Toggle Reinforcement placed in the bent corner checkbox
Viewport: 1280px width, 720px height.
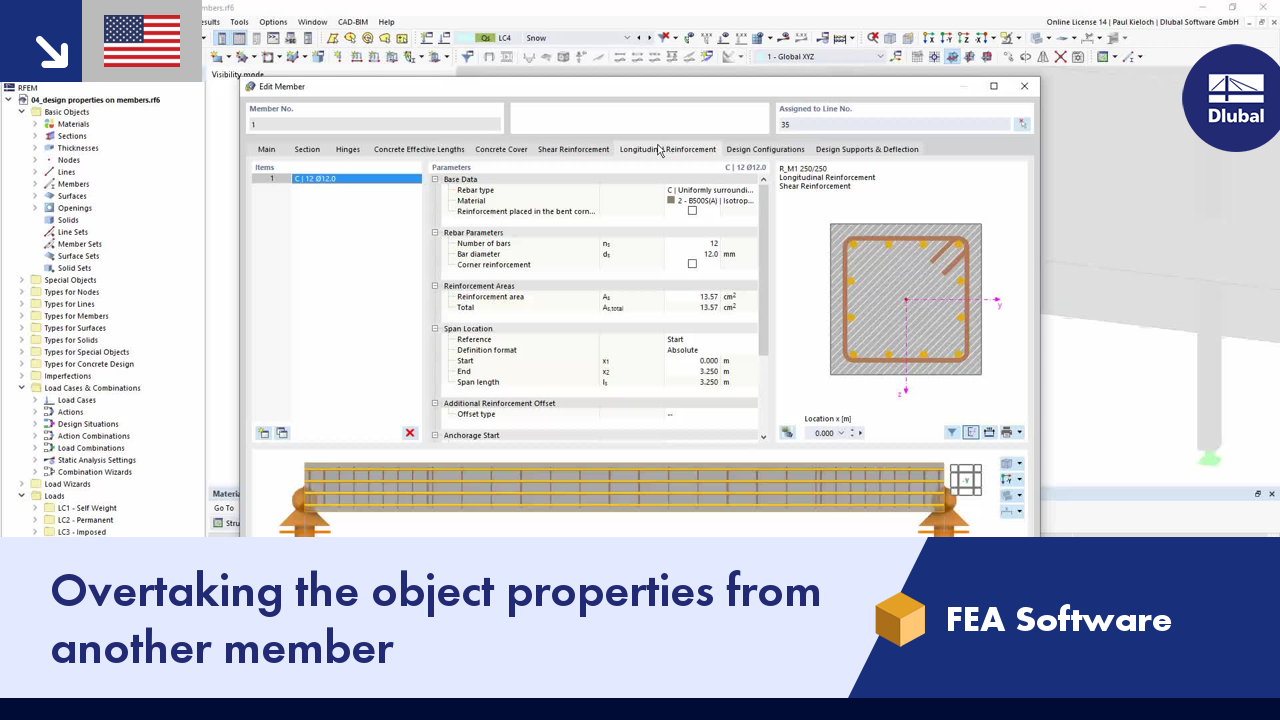[692, 211]
